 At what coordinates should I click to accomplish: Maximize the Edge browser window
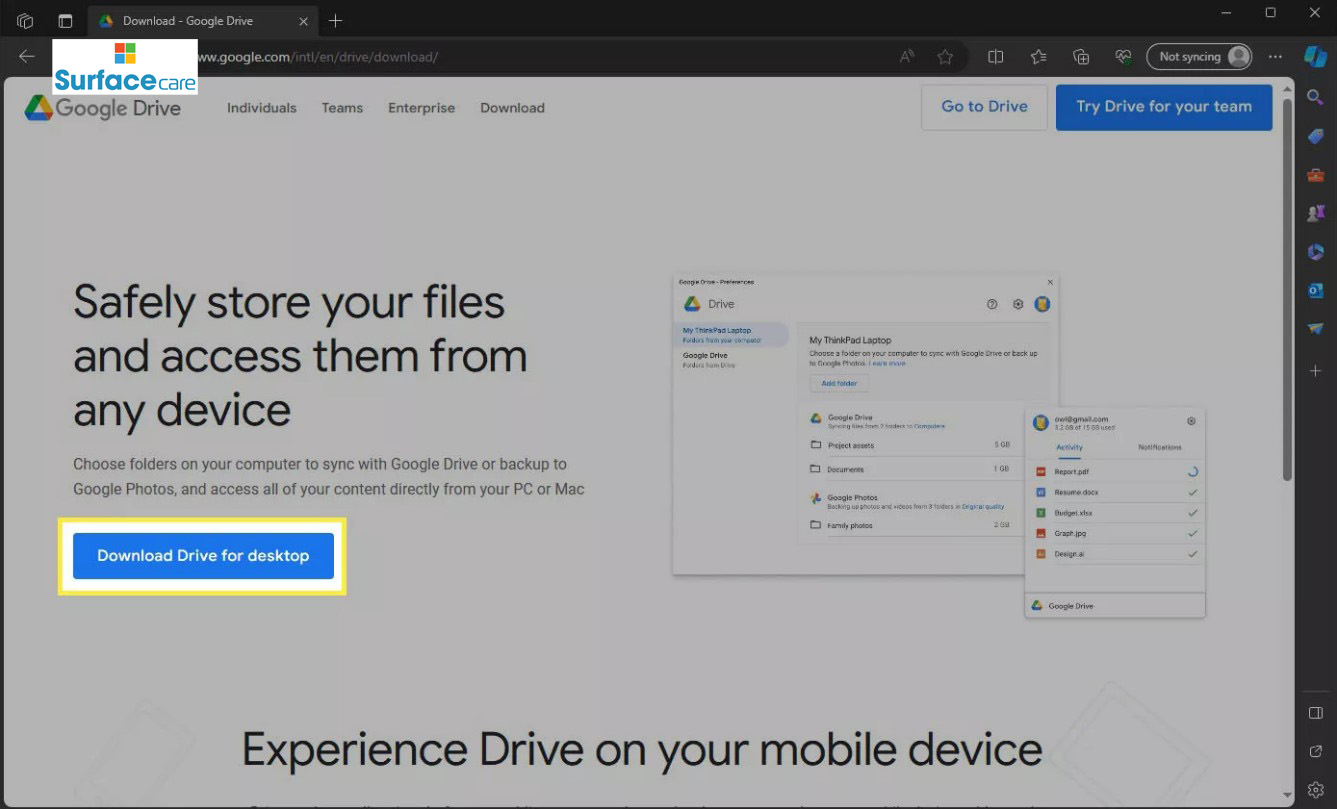(x=1270, y=13)
